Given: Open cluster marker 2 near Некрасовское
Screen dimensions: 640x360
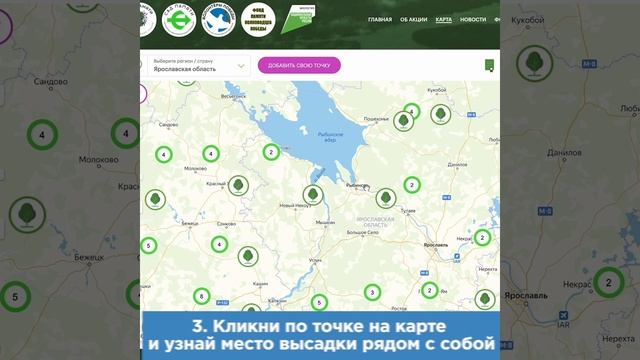Looking at the screenshot, I should tap(482, 238).
